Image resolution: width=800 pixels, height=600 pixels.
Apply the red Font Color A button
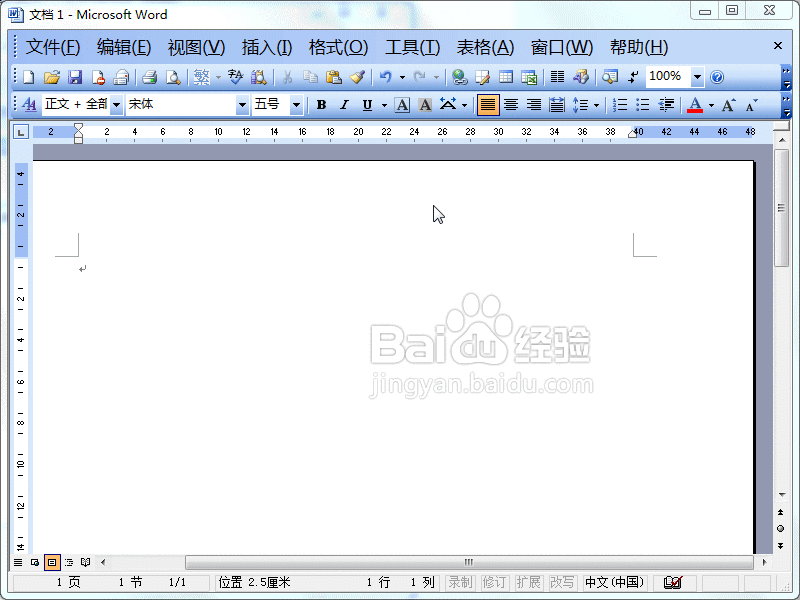(695, 105)
